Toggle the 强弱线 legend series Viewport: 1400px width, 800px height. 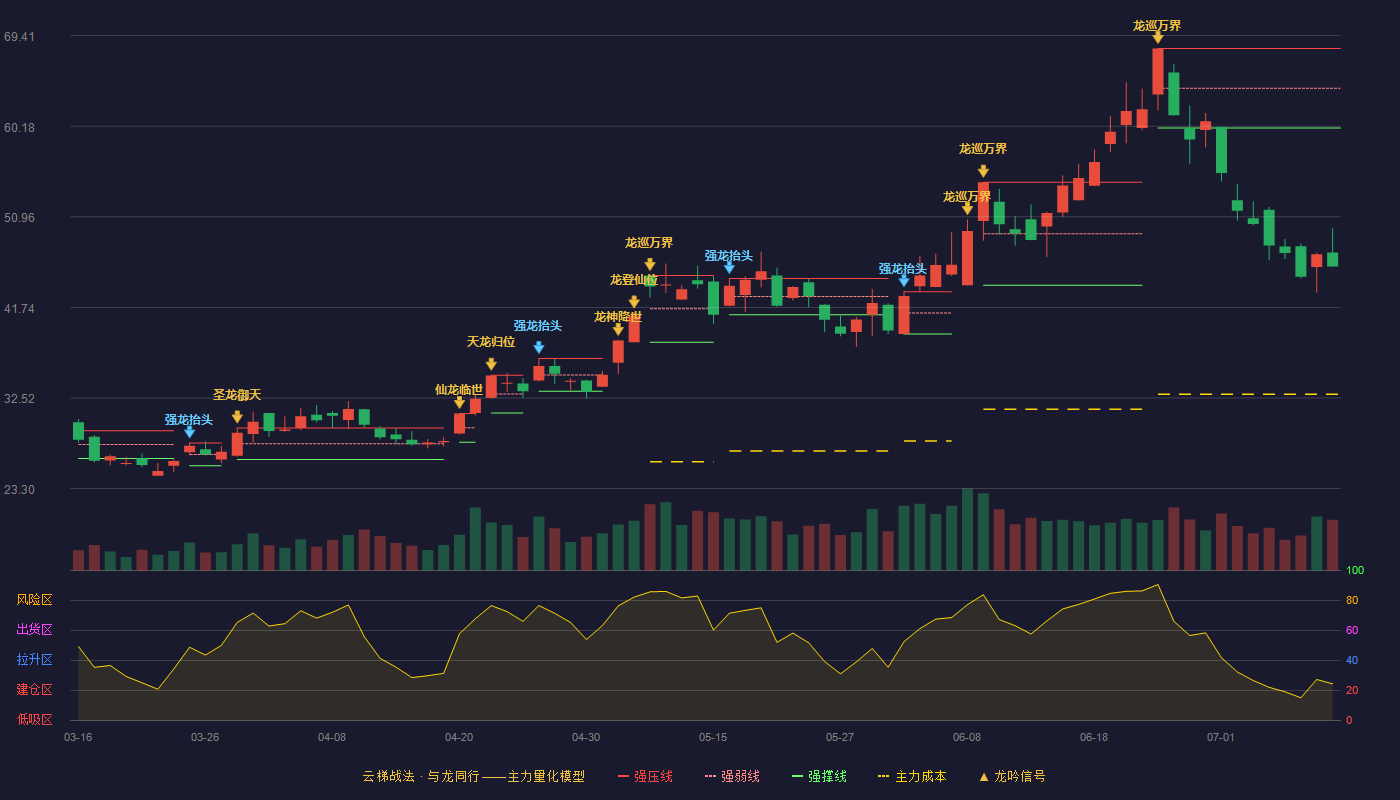coord(732,776)
